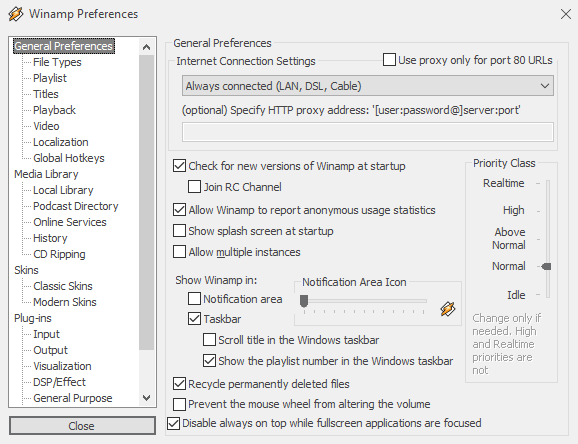Enable the Join RC Channel checkbox
The height and width of the screenshot is (444, 578).
pyautogui.click(x=194, y=187)
